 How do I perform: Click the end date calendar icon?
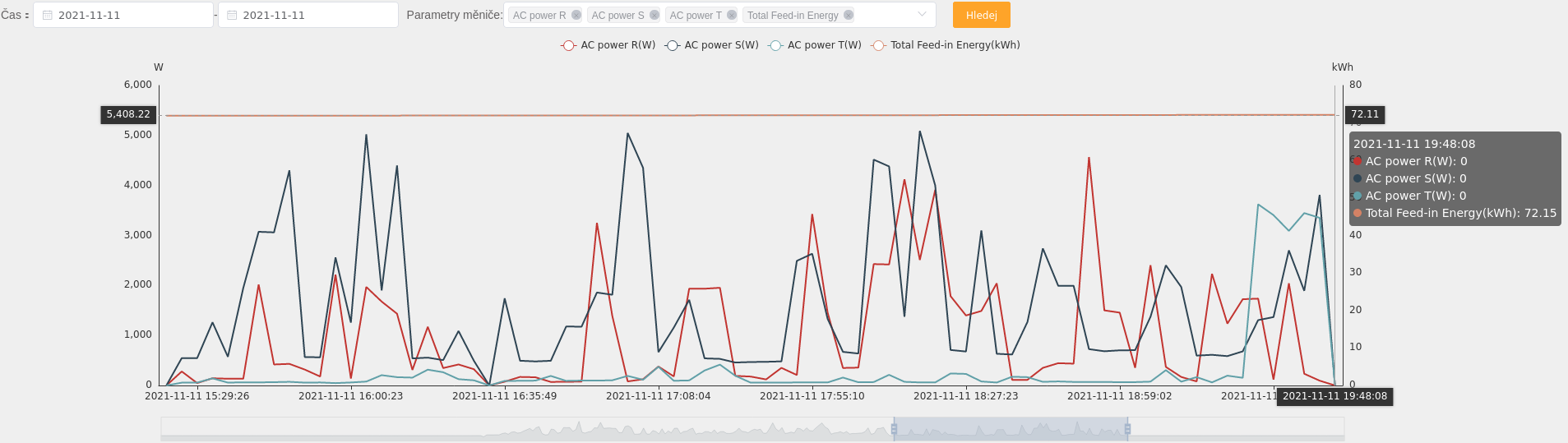pos(232,15)
